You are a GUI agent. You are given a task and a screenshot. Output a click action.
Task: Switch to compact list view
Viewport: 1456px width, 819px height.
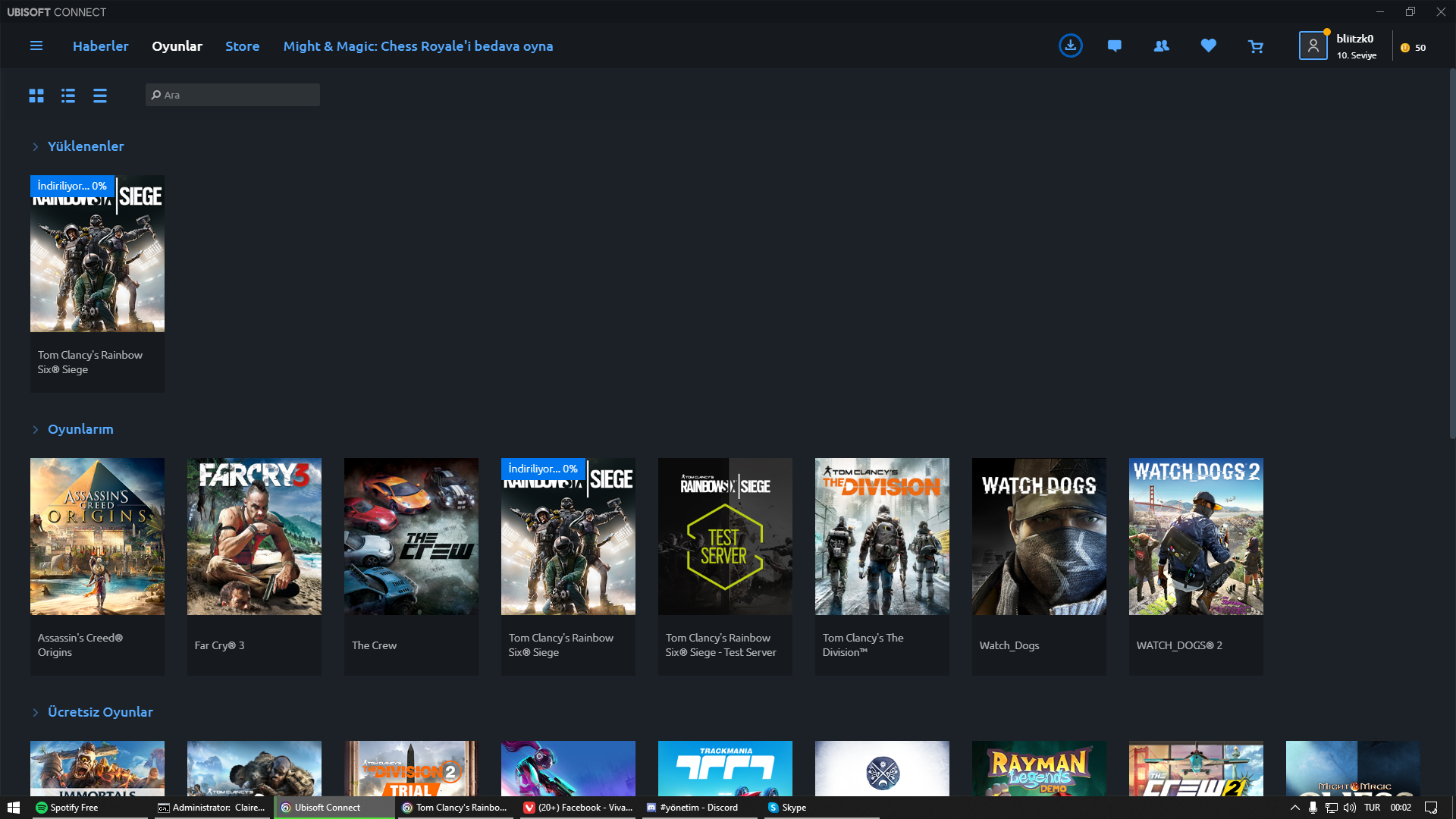pyautogui.click(x=100, y=96)
